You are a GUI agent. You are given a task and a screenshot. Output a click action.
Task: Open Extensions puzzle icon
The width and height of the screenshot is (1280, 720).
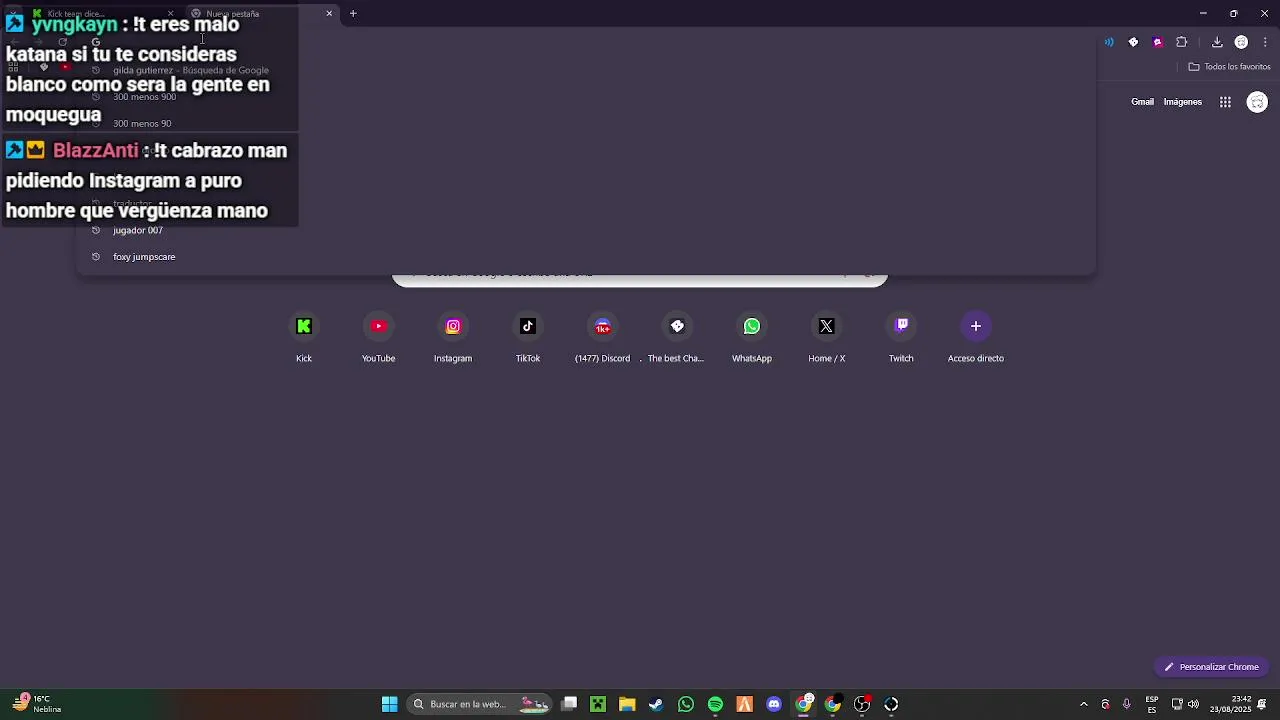point(1182,42)
